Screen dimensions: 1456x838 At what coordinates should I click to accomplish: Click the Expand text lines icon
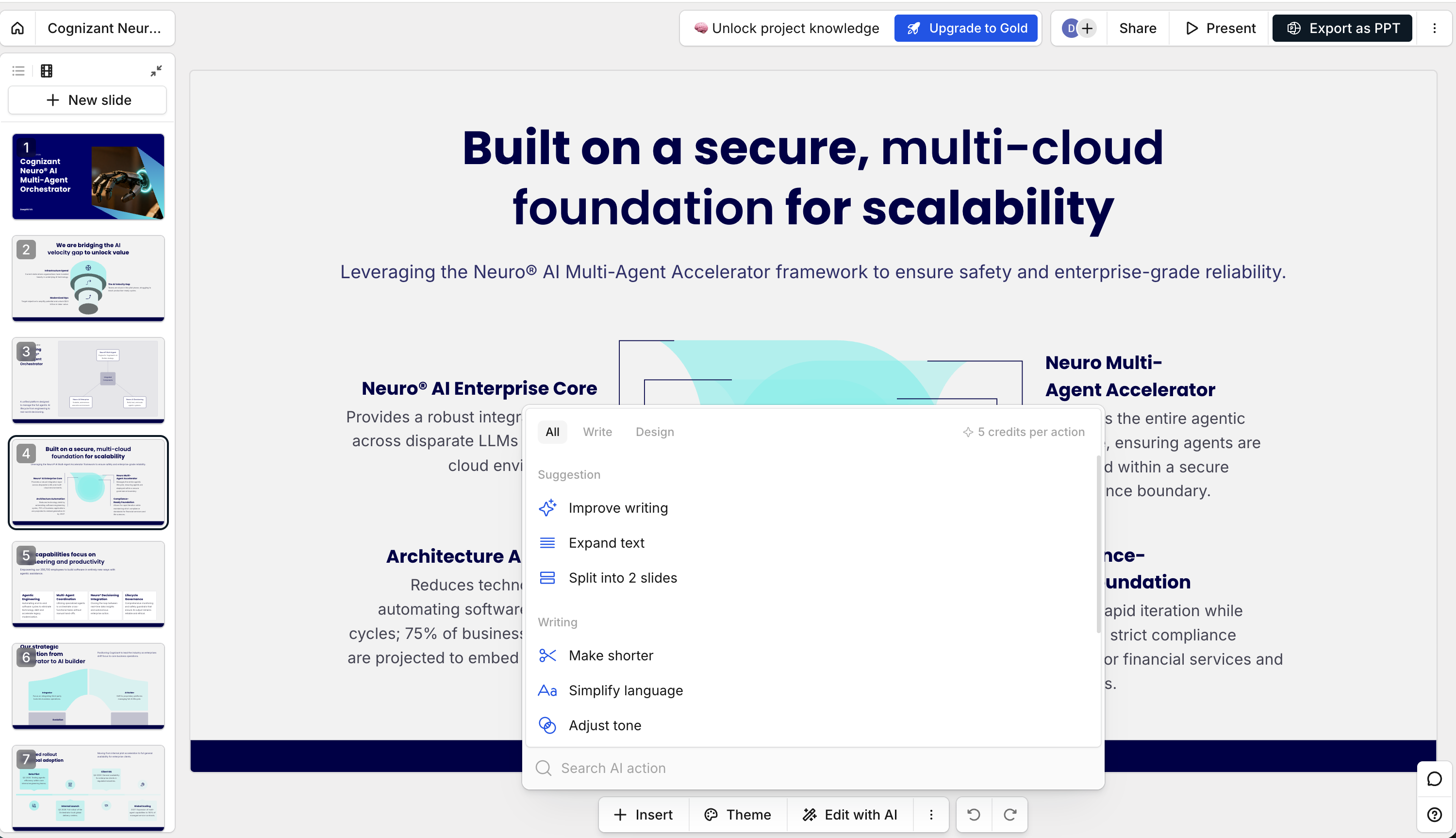(547, 543)
